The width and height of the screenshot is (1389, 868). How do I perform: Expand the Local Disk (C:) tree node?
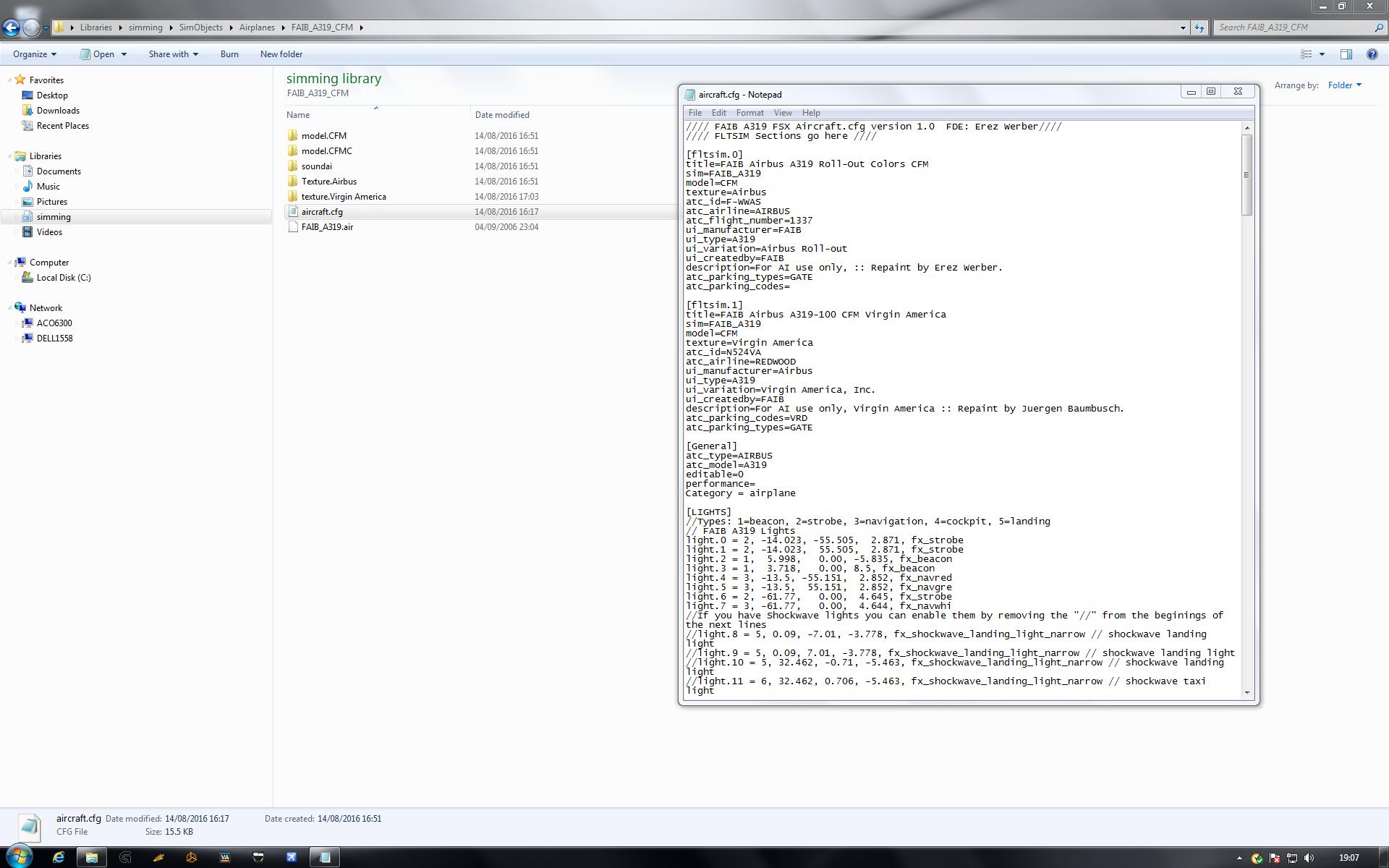pyautogui.click(x=16, y=278)
